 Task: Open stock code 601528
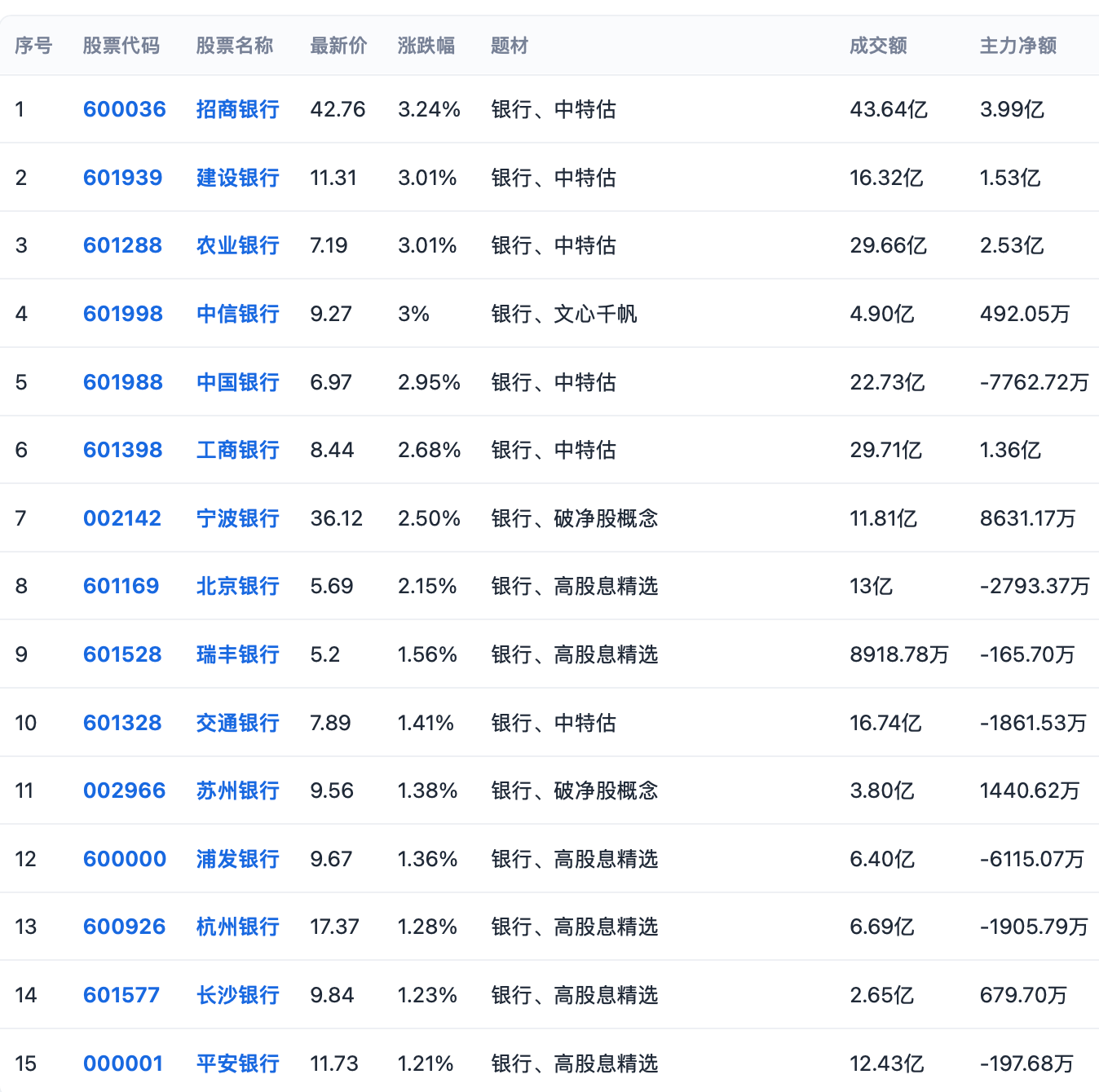[x=123, y=654]
